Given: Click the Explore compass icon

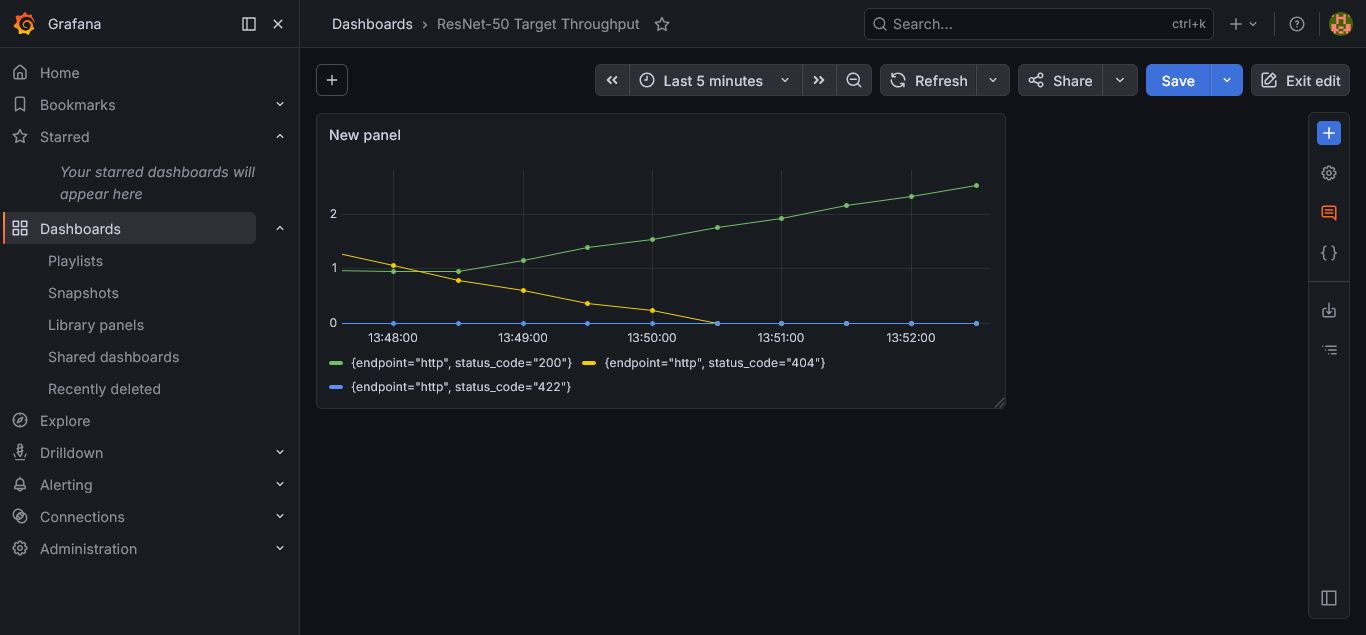Looking at the screenshot, I should 20,421.
